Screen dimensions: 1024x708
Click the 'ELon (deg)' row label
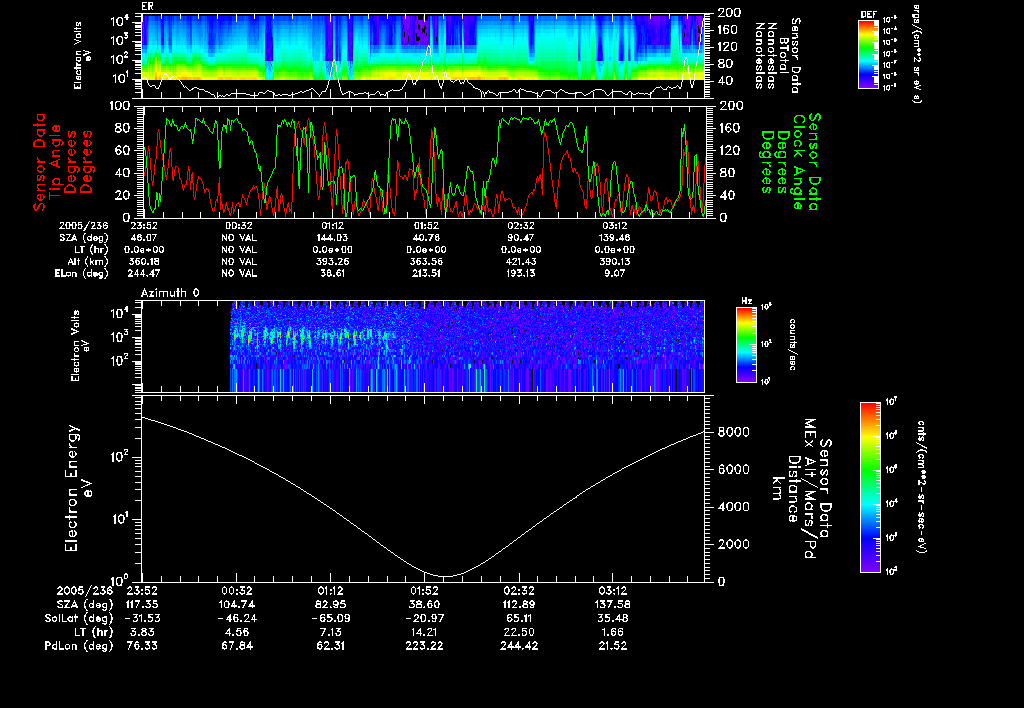pos(82,273)
